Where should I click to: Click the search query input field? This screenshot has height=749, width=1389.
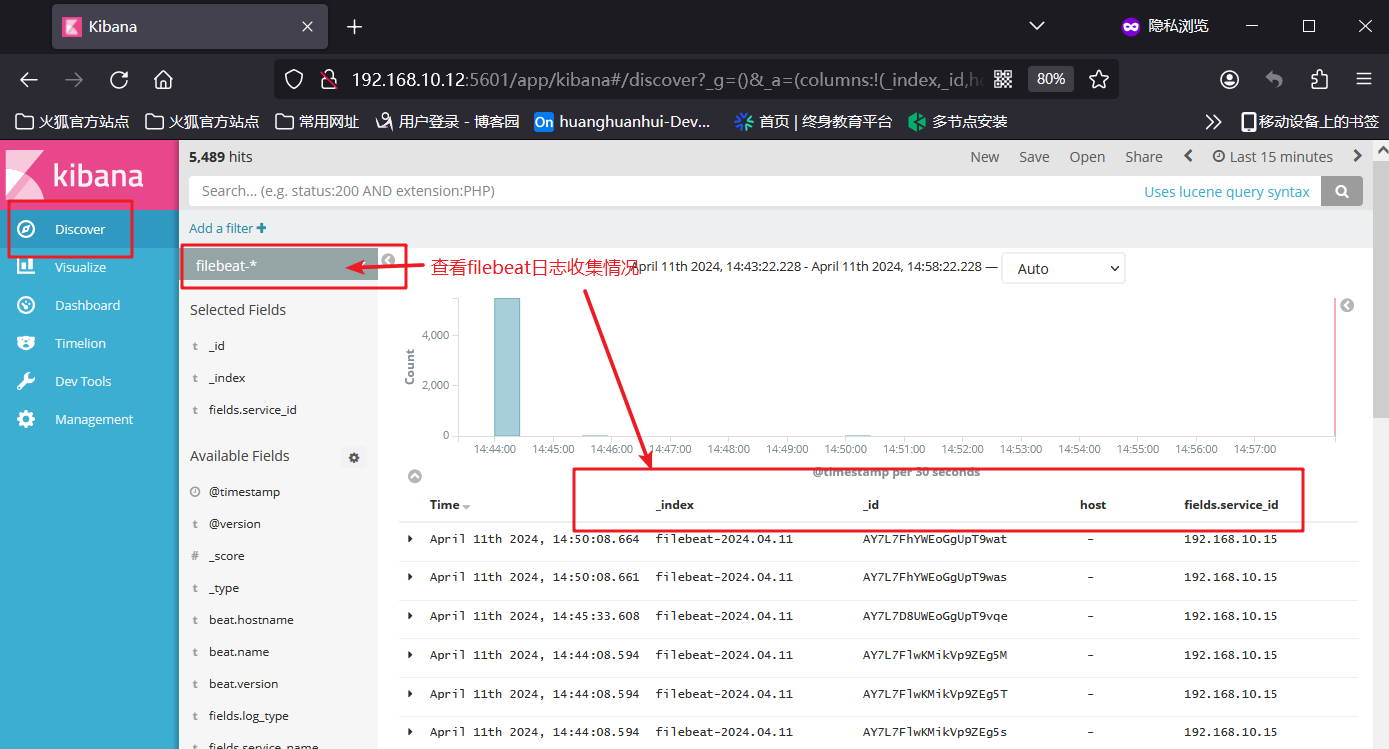755,191
